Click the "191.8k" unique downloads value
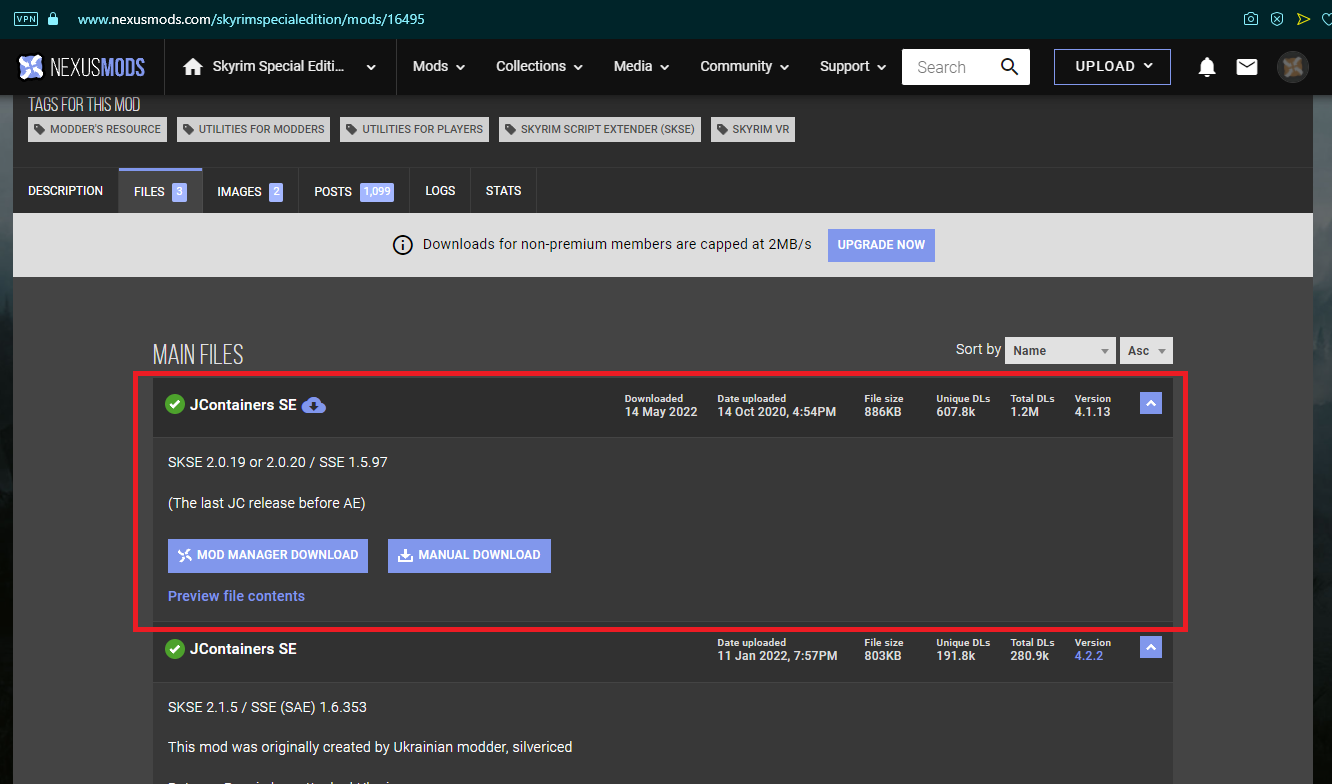The image size is (1332, 784). (x=956, y=656)
